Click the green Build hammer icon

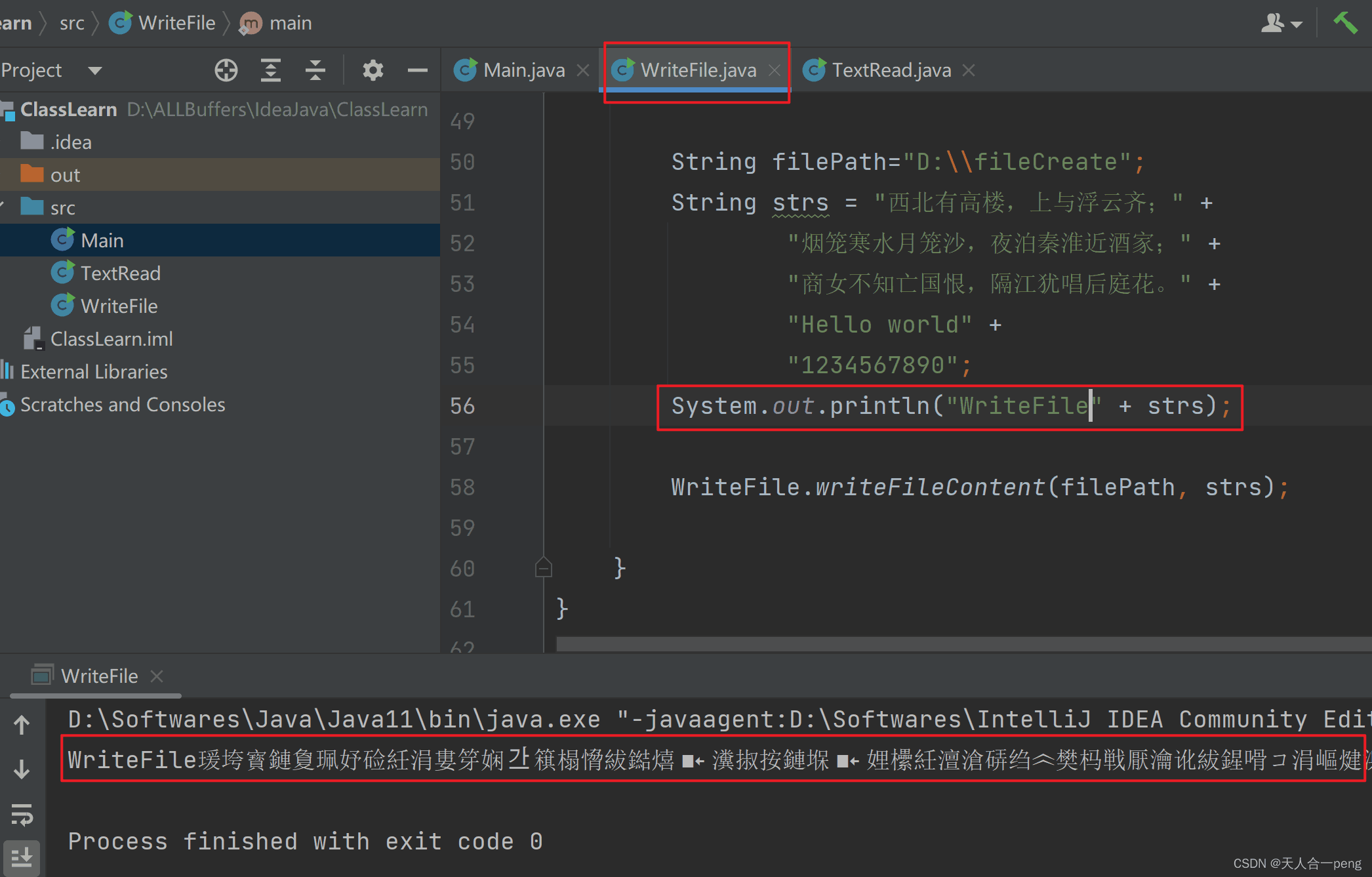point(1344,24)
